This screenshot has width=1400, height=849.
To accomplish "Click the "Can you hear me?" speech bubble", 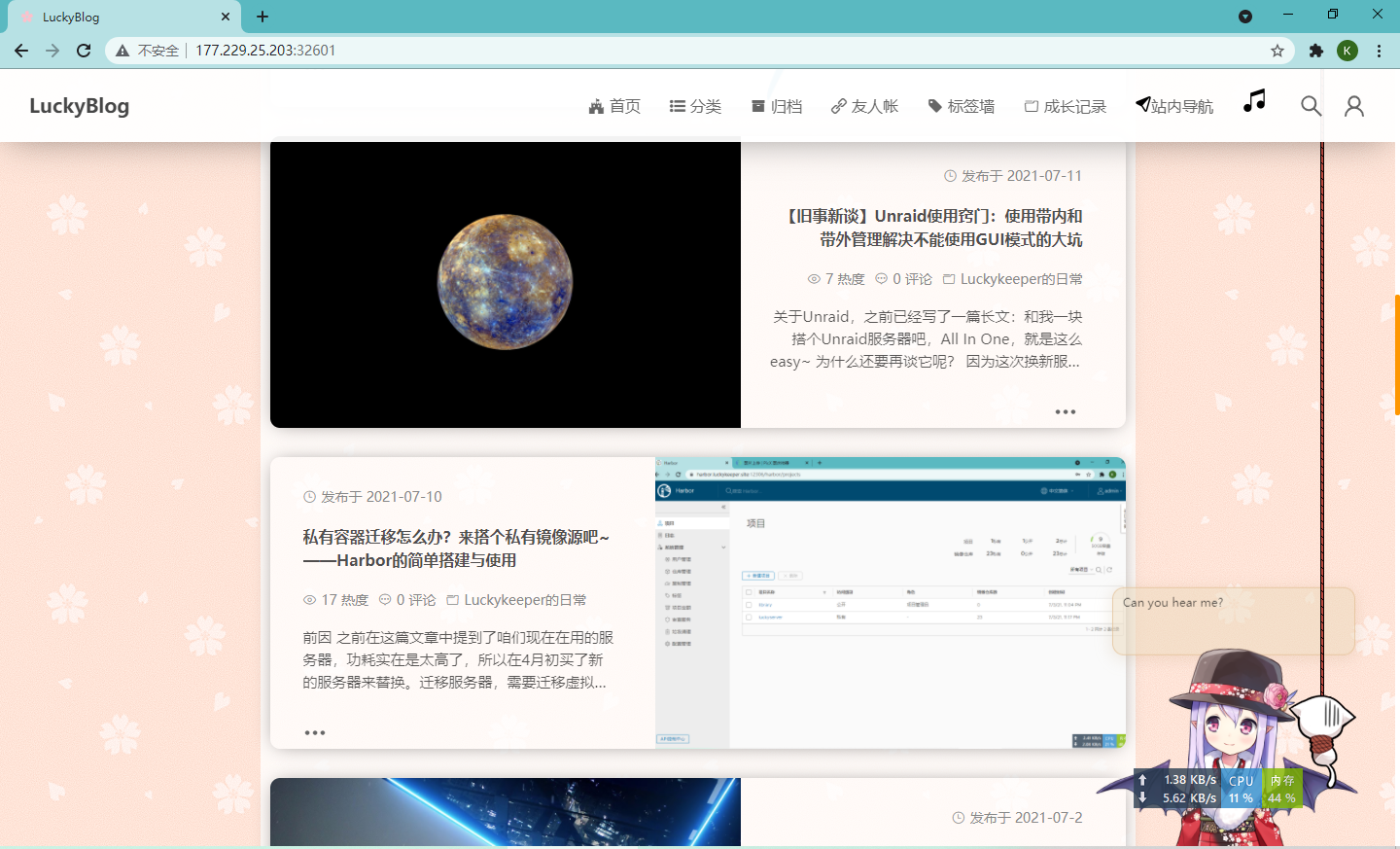I will click(x=1233, y=620).
